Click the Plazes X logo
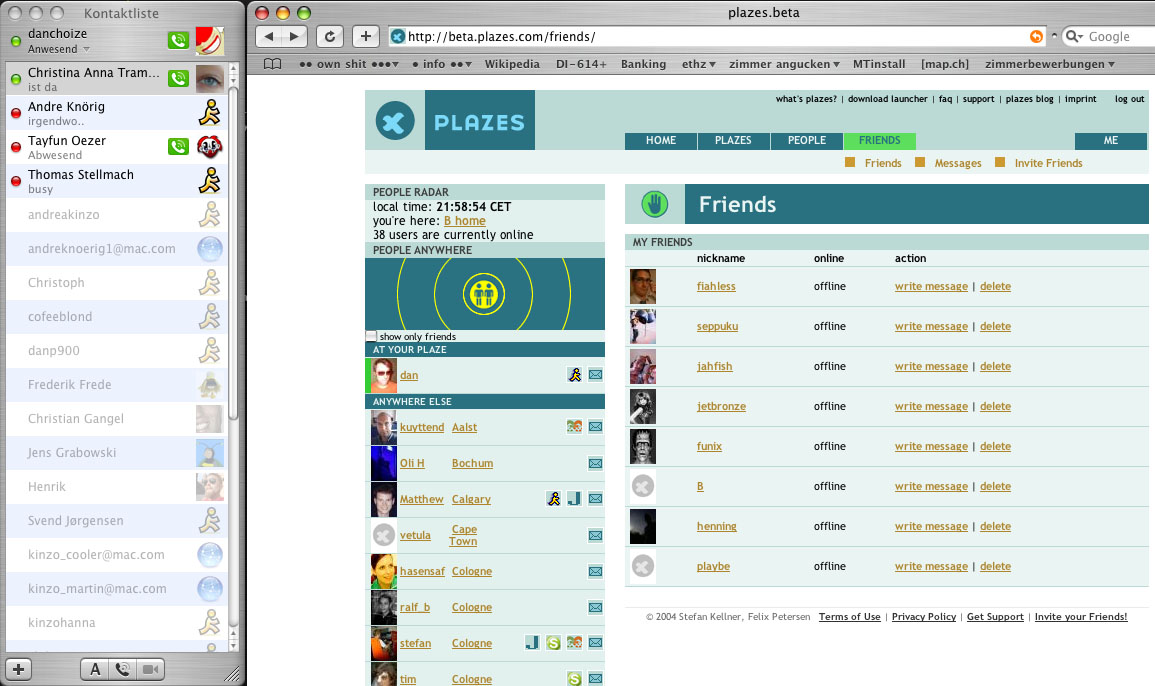The width and height of the screenshot is (1155, 686). (x=395, y=121)
